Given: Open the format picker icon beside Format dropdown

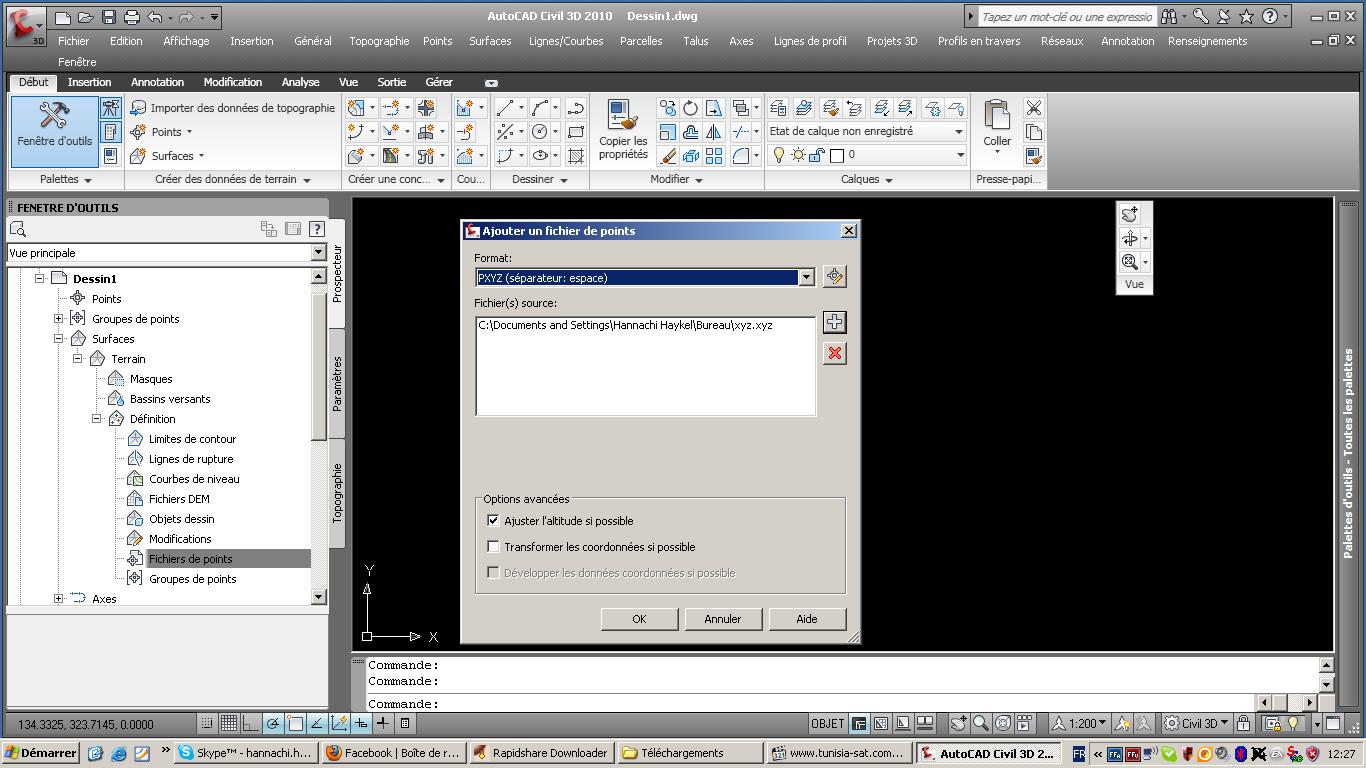Looking at the screenshot, I should [834, 277].
